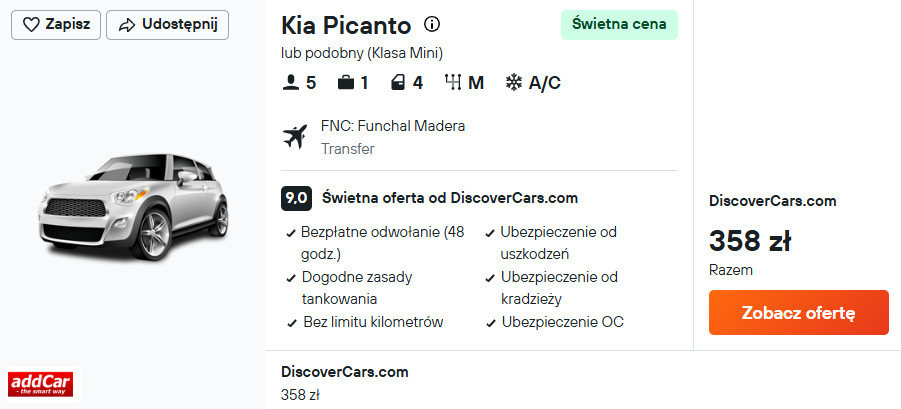Click the Bez limitu kilometrów feature
The height and width of the screenshot is (409, 901).
pyautogui.click(x=372, y=322)
